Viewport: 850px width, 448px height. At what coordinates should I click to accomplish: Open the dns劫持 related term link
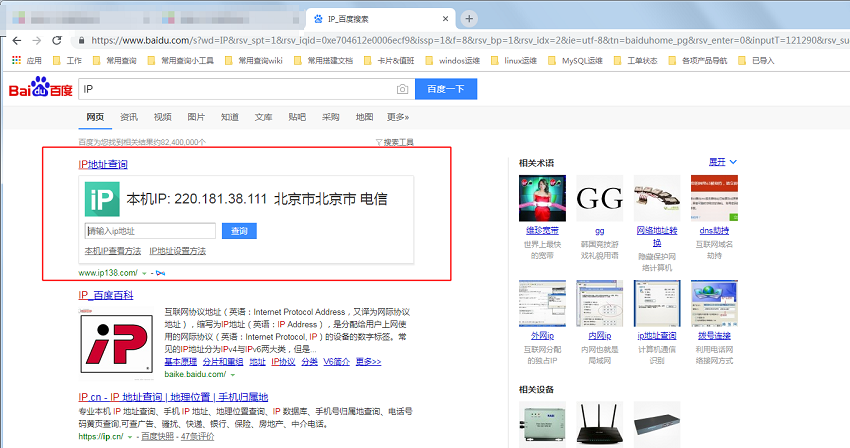(714, 231)
